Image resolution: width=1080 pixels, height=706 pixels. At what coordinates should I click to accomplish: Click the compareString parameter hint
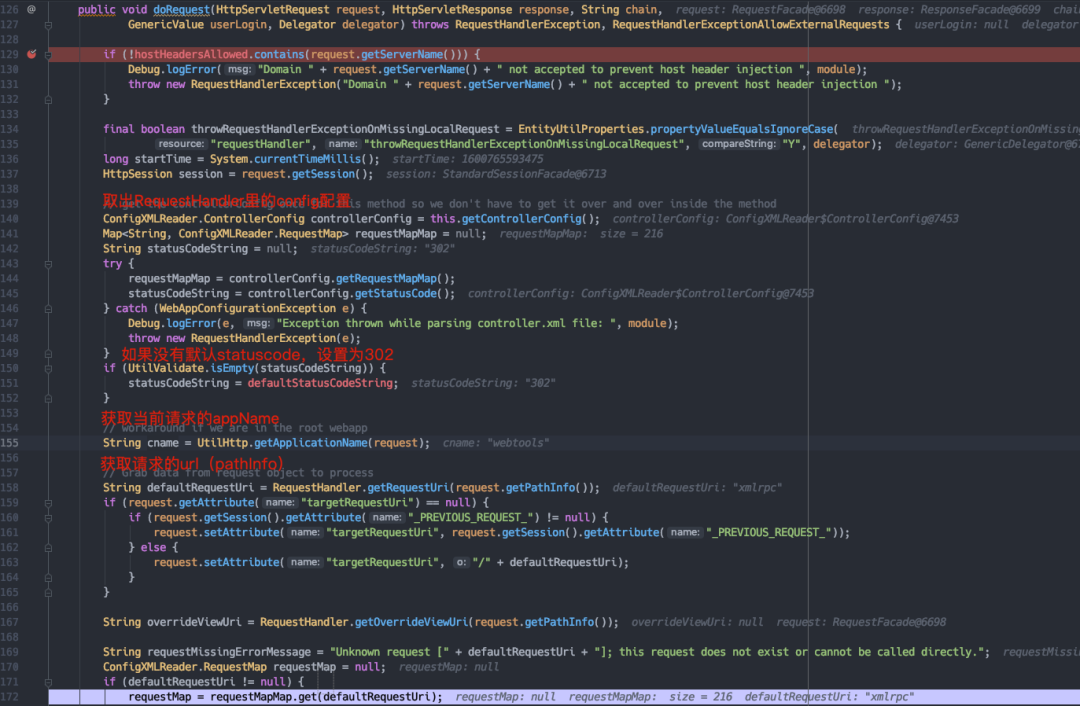(738, 144)
